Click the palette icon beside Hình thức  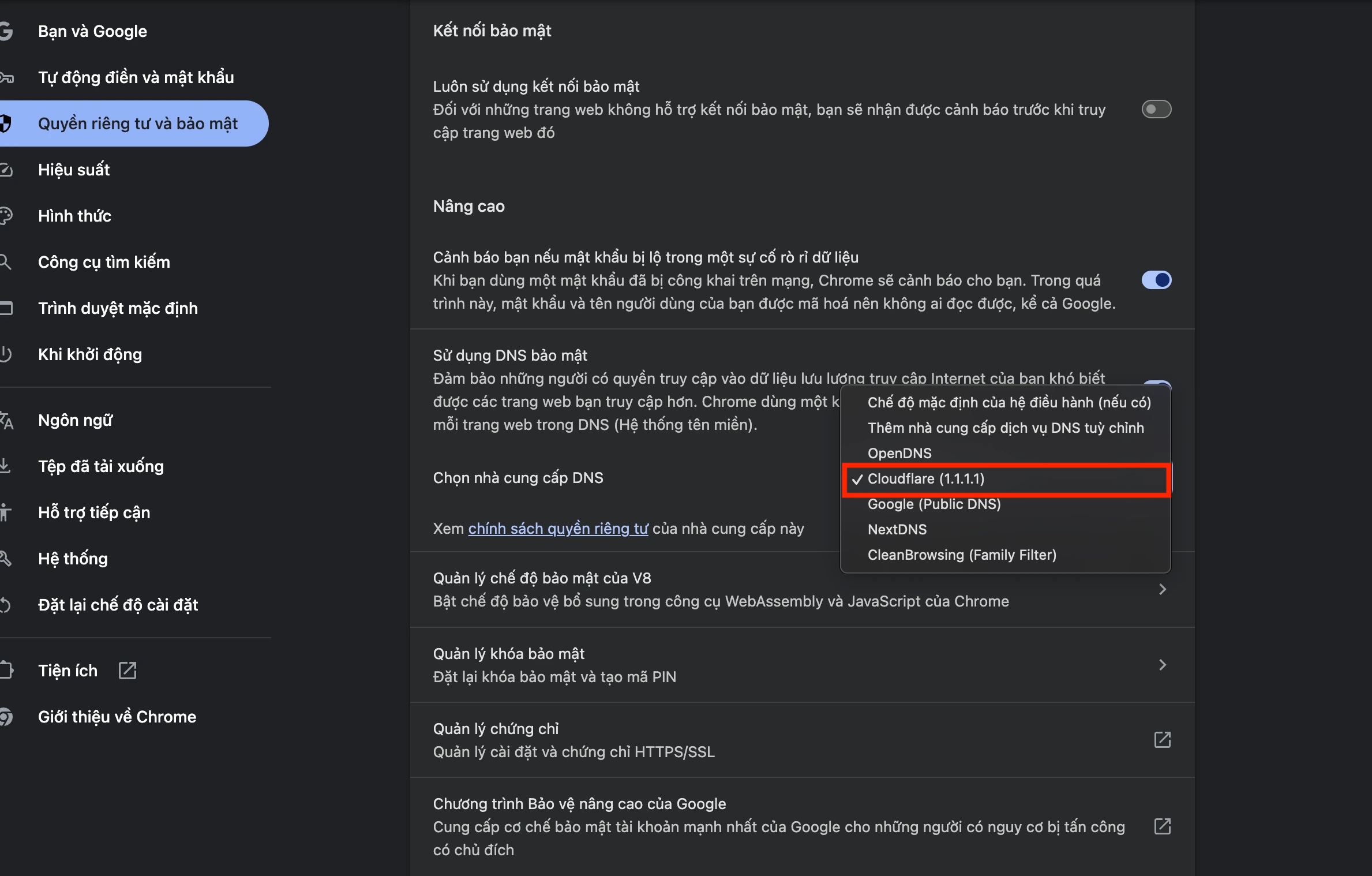6,216
